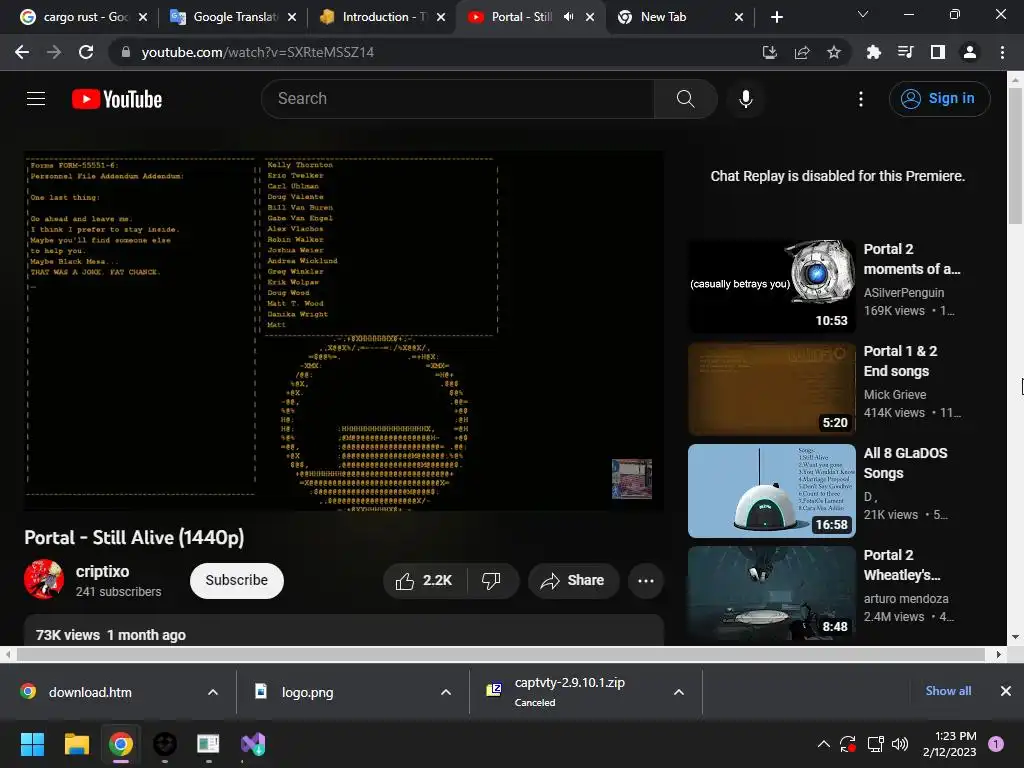The width and height of the screenshot is (1024, 768).
Task: Start voice search with microphone icon
Action: click(745, 99)
